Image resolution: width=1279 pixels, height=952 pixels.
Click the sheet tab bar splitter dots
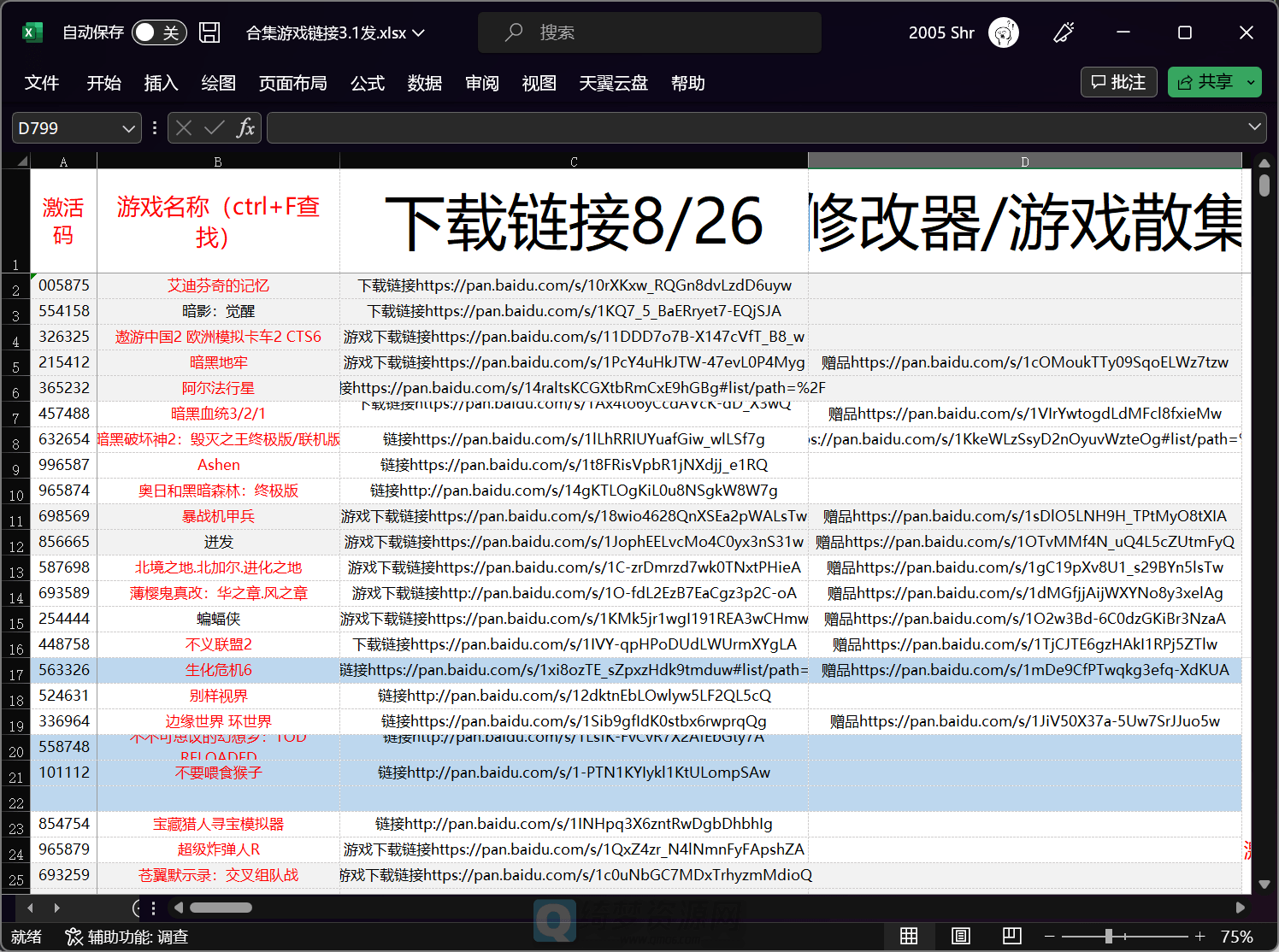pos(154,908)
